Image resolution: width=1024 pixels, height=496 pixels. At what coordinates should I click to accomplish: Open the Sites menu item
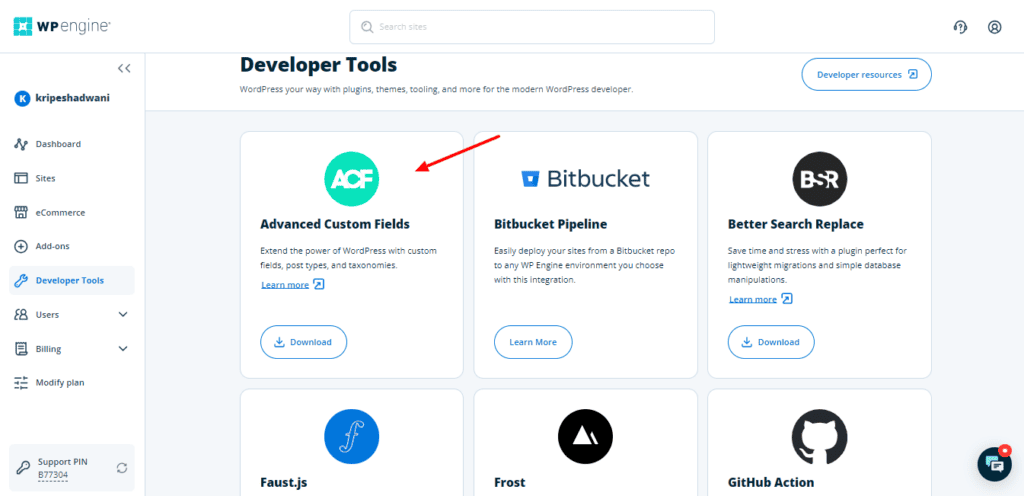click(45, 178)
